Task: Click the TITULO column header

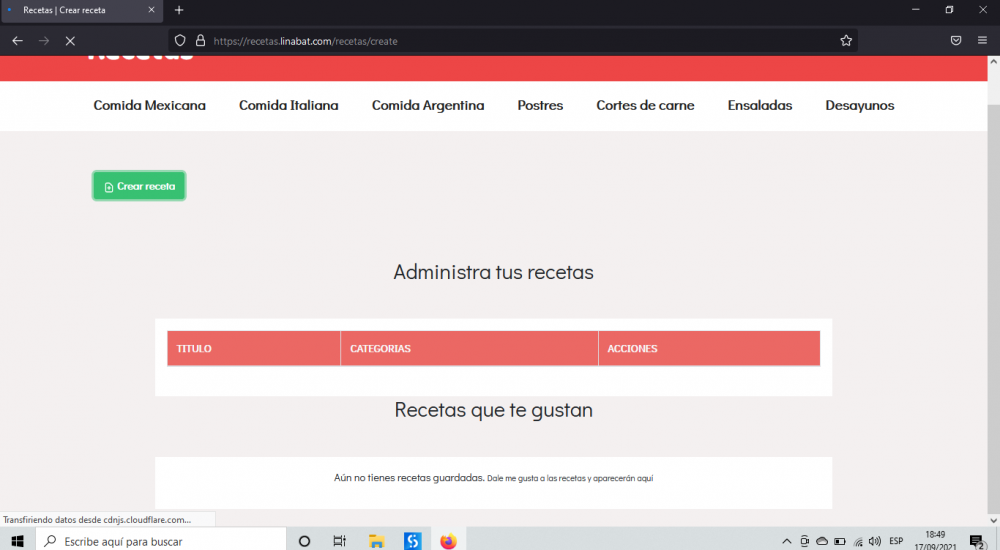Action: point(254,348)
